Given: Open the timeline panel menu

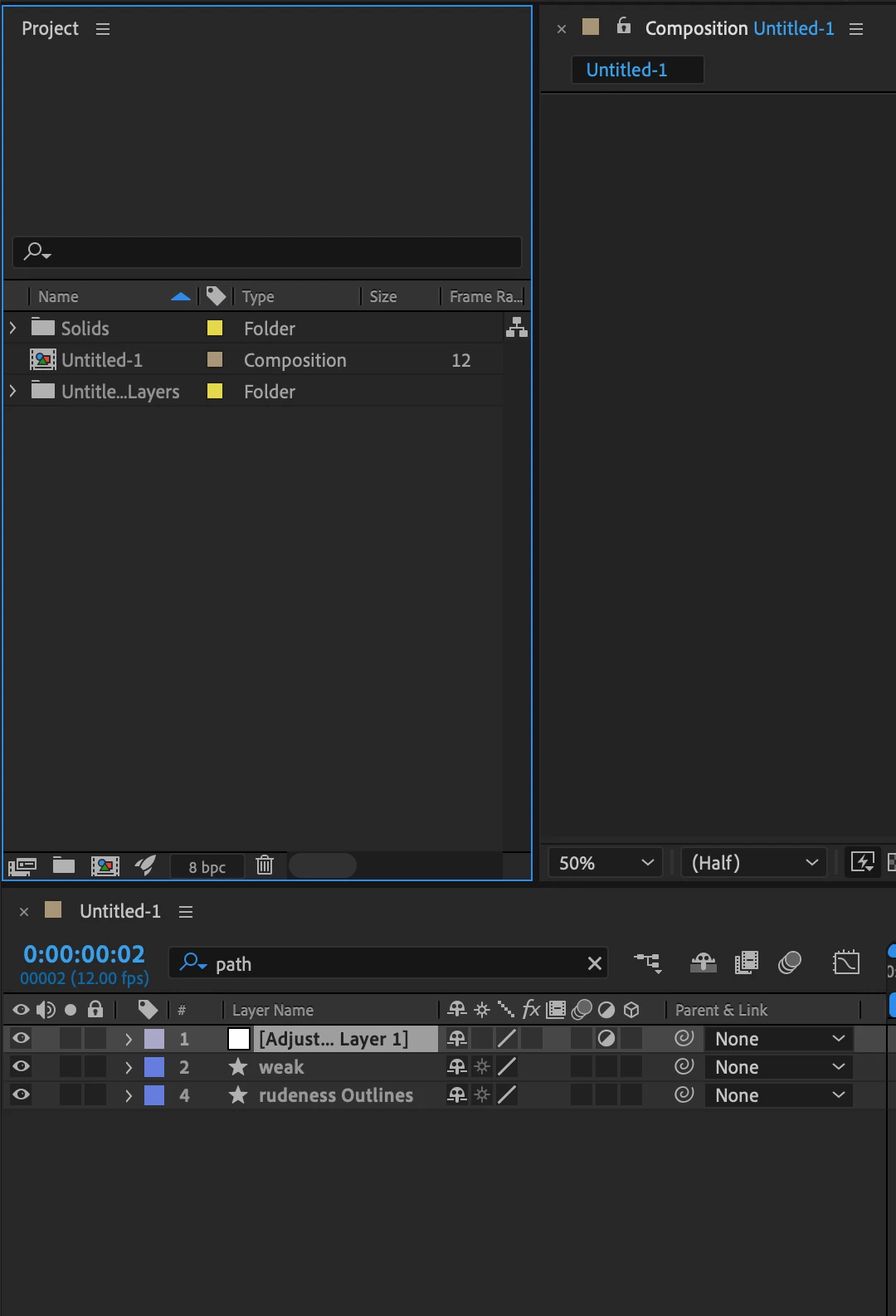Looking at the screenshot, I should point(186,912).
